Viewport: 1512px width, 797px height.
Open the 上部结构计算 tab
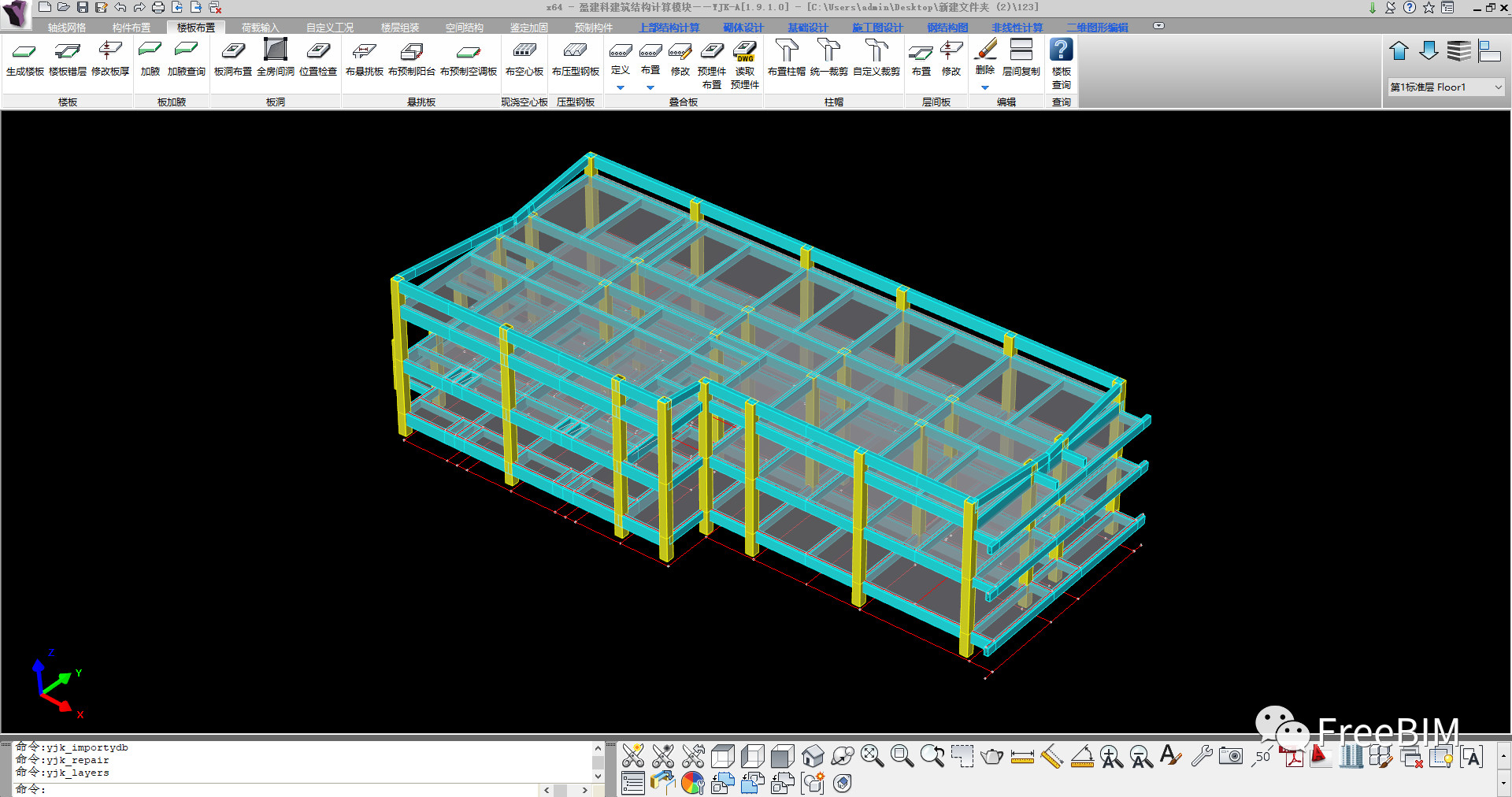click(669, 28)
